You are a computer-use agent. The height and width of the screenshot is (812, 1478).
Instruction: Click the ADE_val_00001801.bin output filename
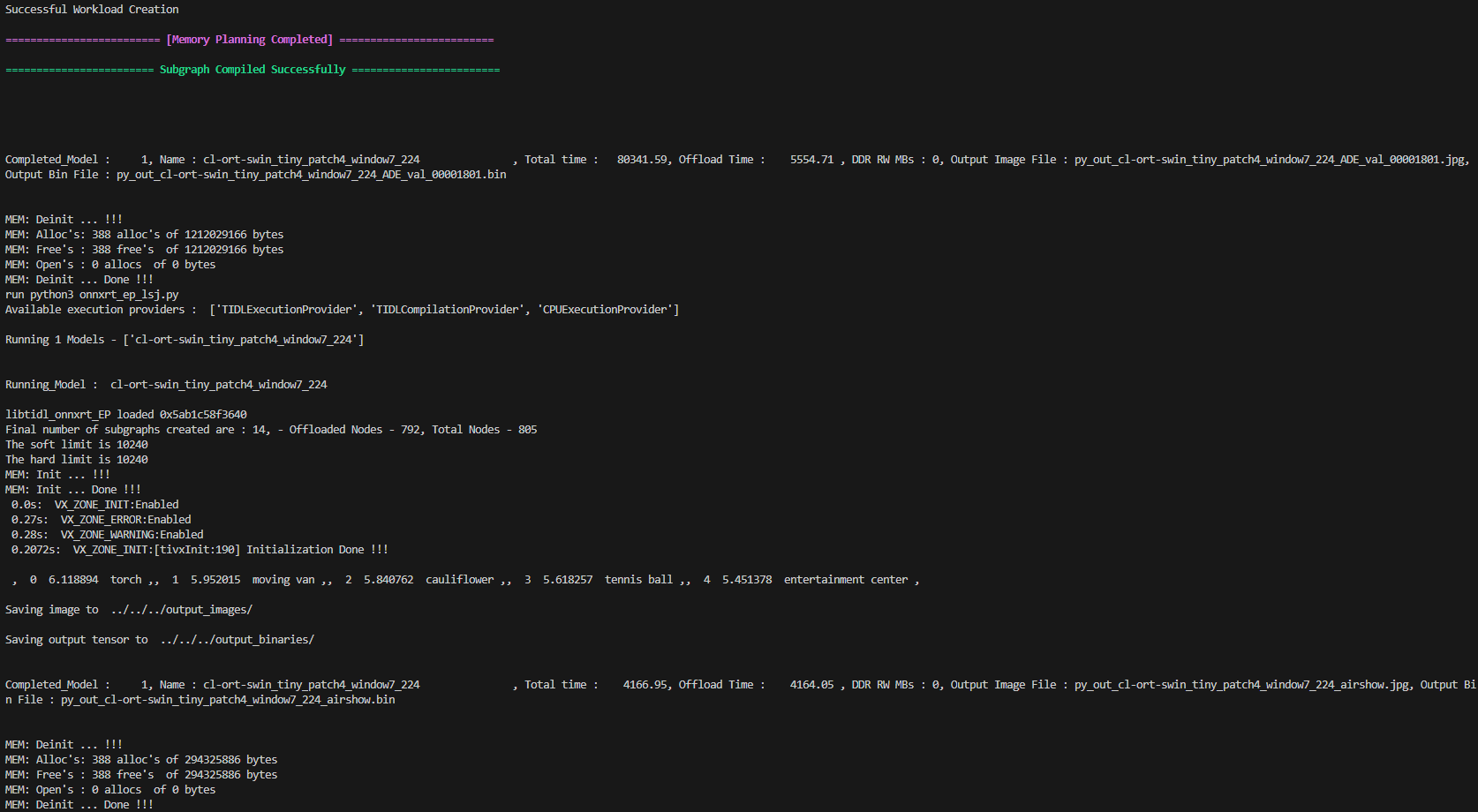[x=311, y=175]
